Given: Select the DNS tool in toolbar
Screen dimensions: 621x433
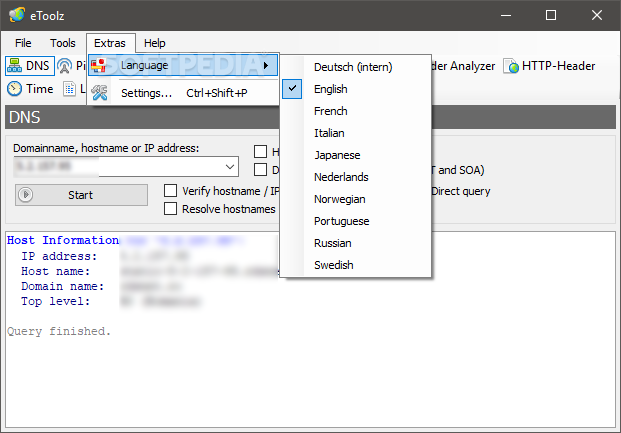Looking at the screenshot, I should [30, 66].
